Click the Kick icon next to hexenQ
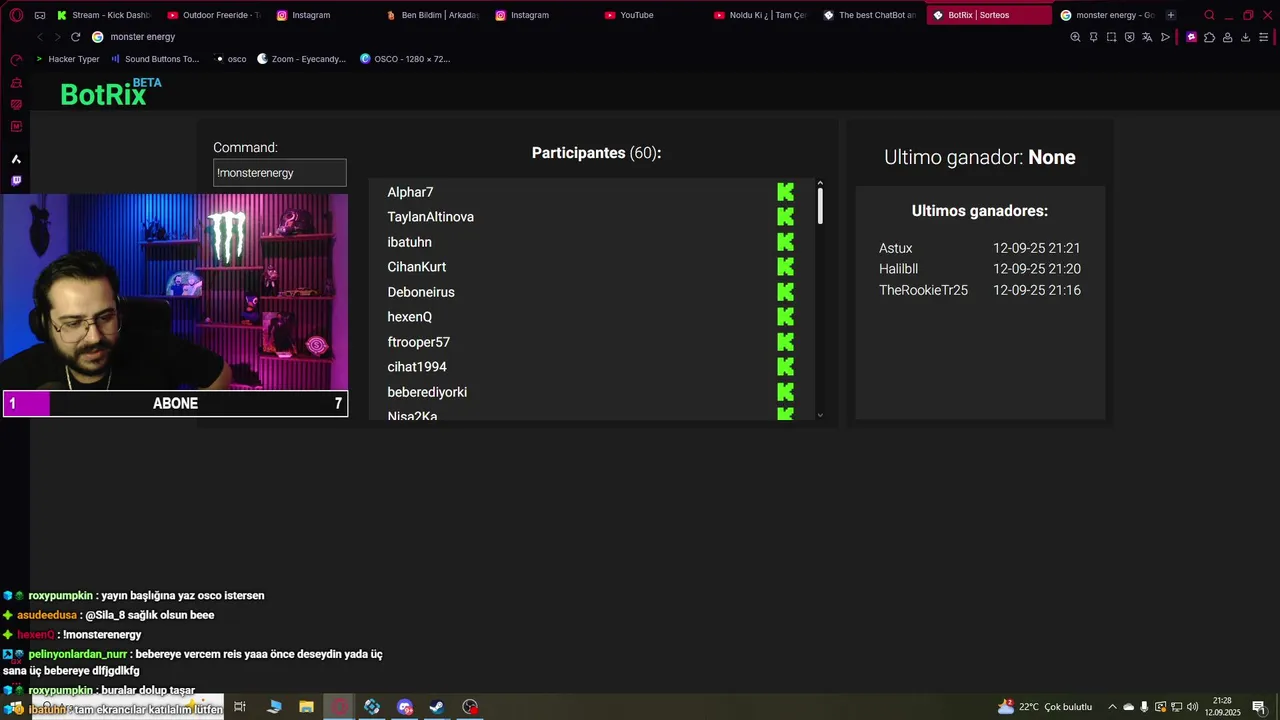 786,317
